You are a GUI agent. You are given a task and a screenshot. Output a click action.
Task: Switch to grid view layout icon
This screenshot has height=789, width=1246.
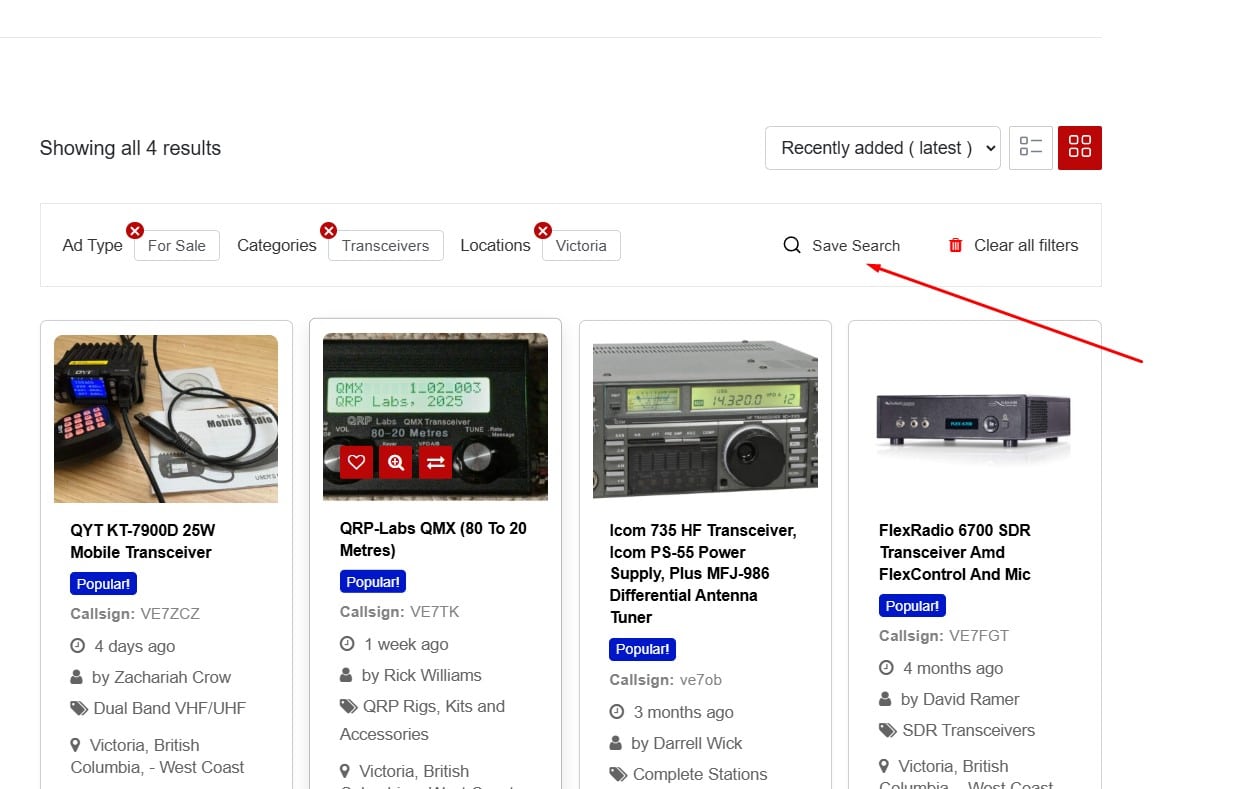point(1080,148)
